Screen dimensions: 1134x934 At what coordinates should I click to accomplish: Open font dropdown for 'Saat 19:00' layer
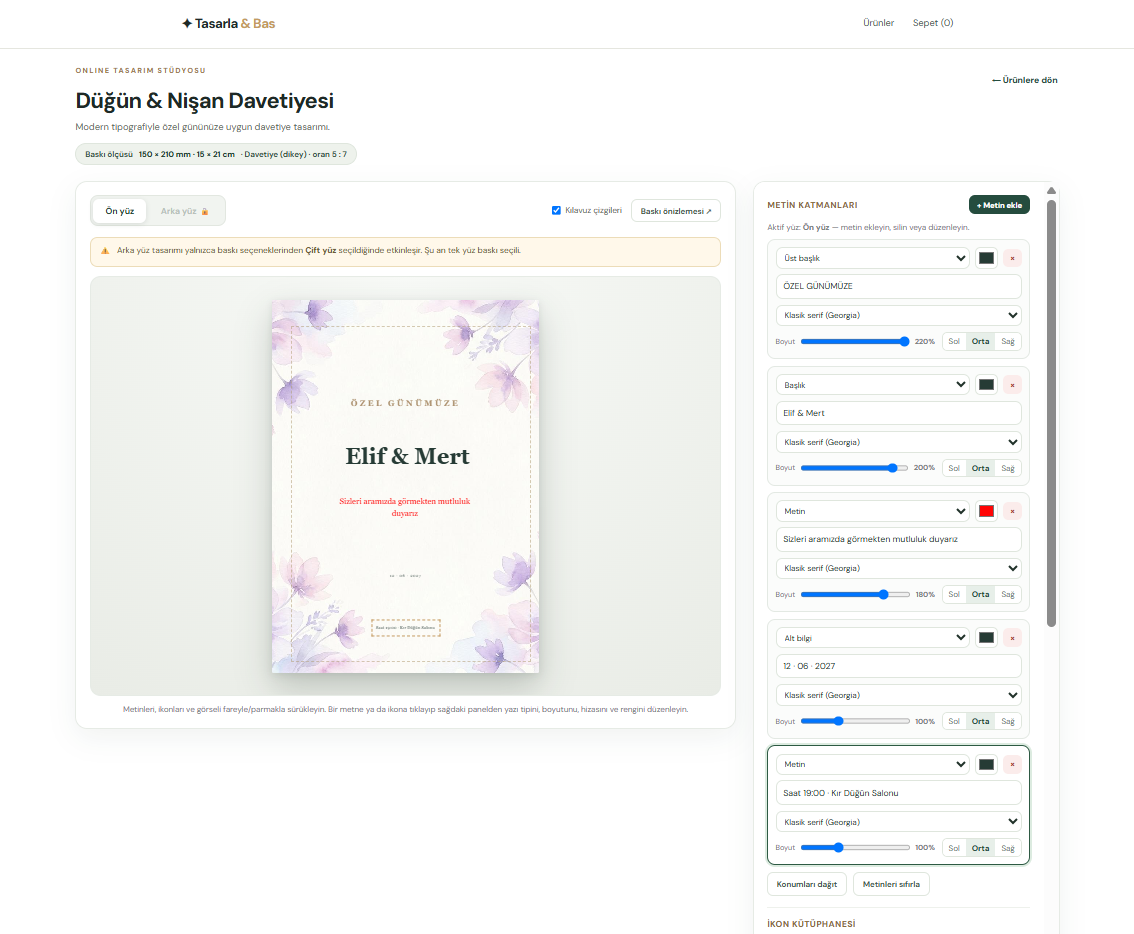(x=899, y=822)
